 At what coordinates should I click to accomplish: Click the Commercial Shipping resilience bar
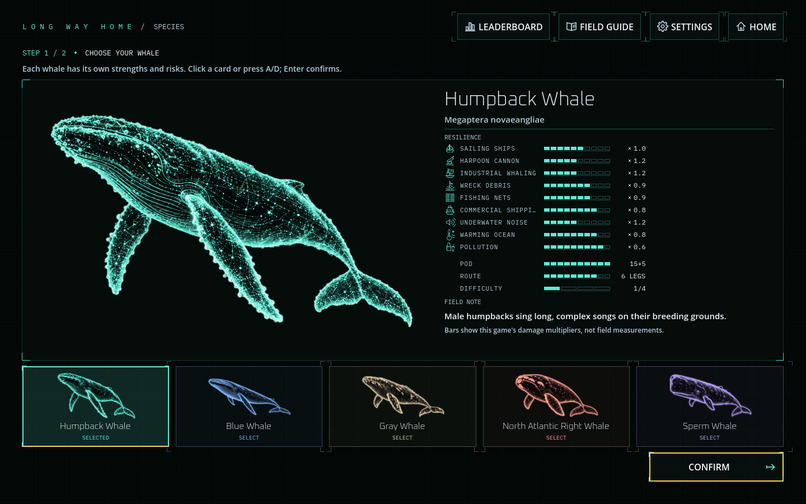pos(577,210)
